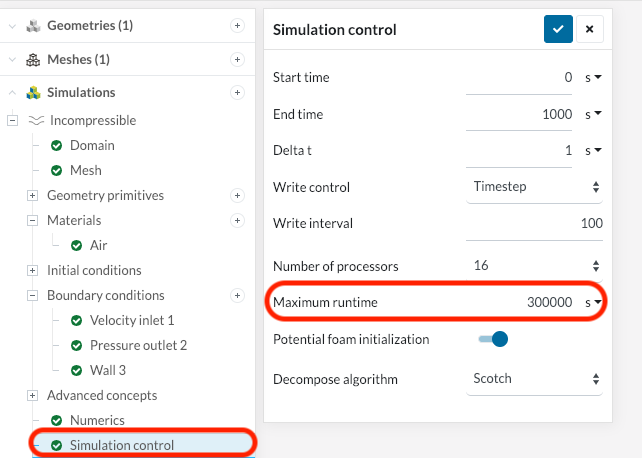Open the Air material entry

tap(98, 245)
